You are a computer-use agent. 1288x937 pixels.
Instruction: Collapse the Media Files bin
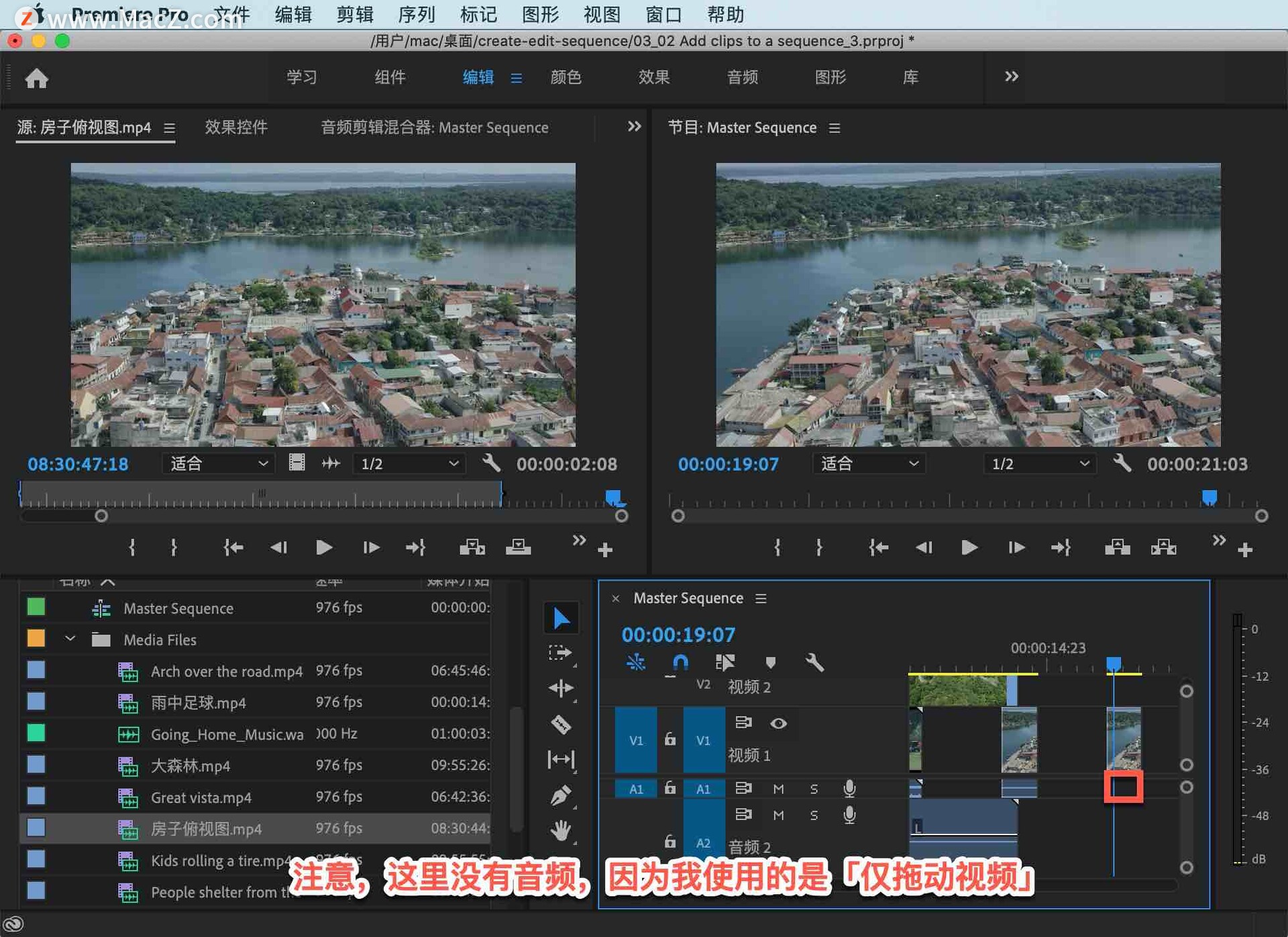[x=70, y=639]
